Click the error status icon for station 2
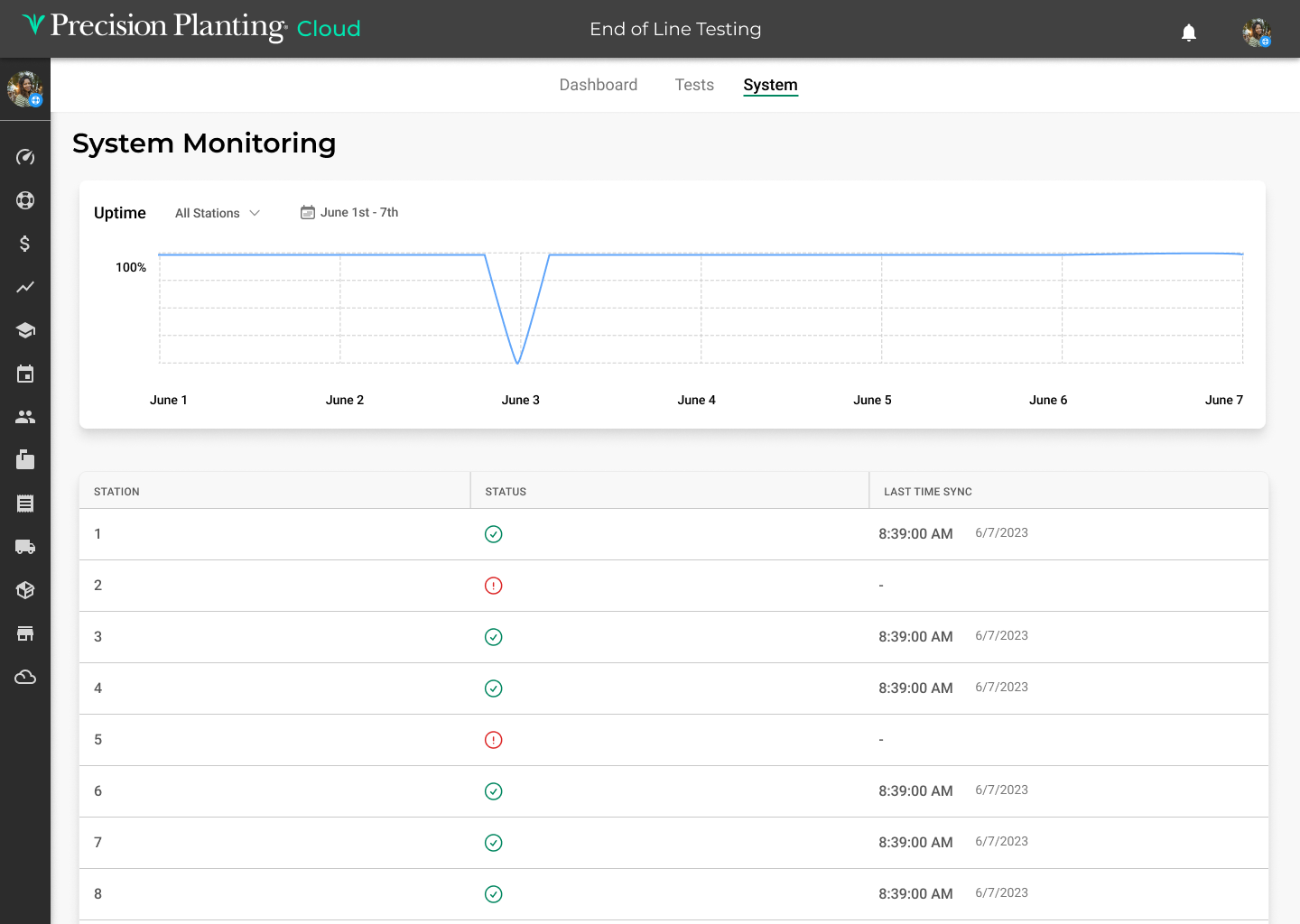1300x924 pixels. click(494, 586)
